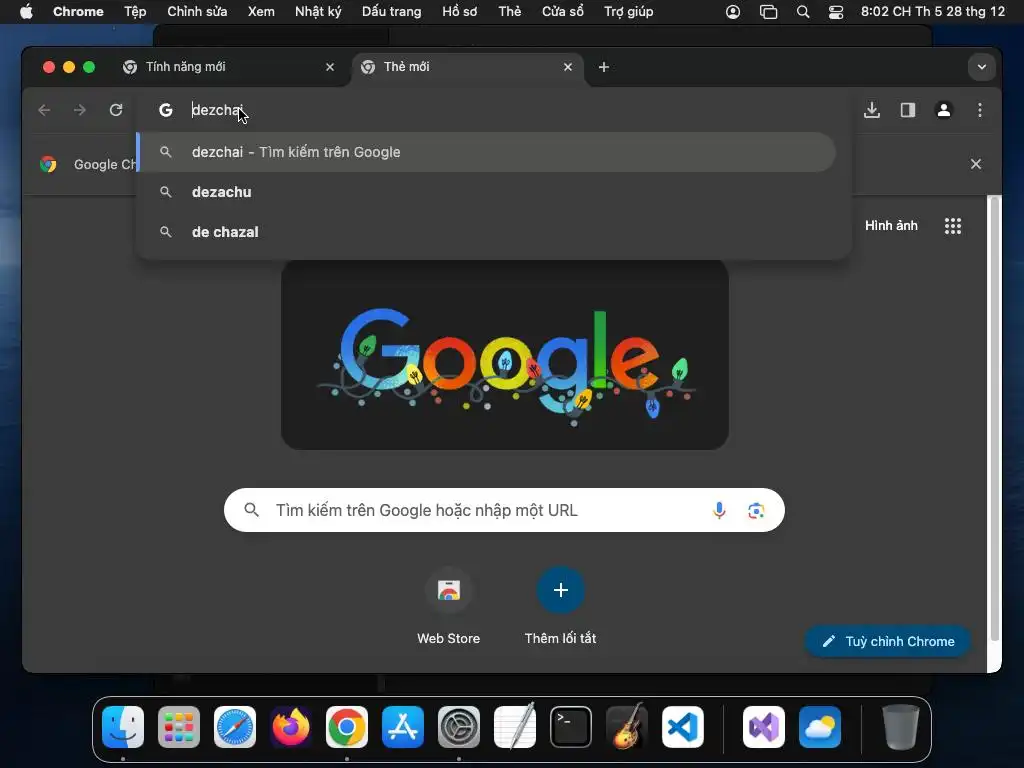Screen dimensions: 1024x768
Task: Open the Google apps grid icon
Action: click(953, 226)
